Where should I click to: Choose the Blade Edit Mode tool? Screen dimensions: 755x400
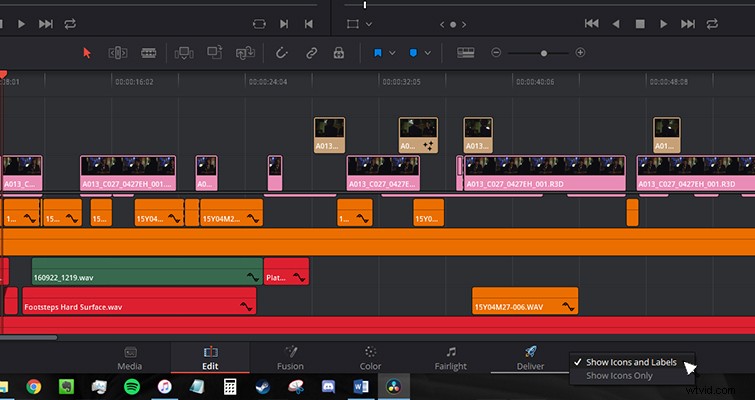148,53
